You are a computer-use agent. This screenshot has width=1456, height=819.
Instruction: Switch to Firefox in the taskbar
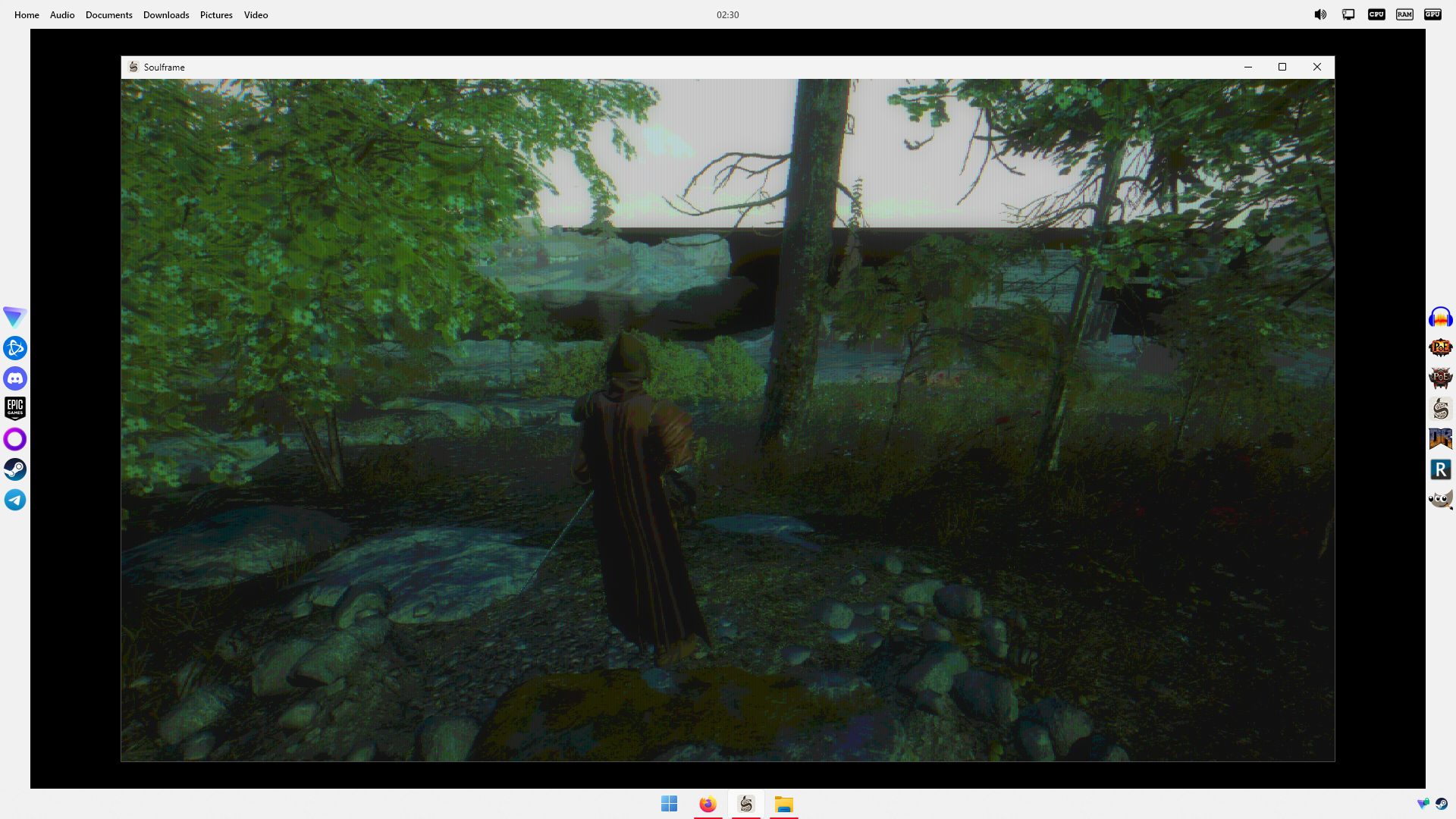coord(708,804)
